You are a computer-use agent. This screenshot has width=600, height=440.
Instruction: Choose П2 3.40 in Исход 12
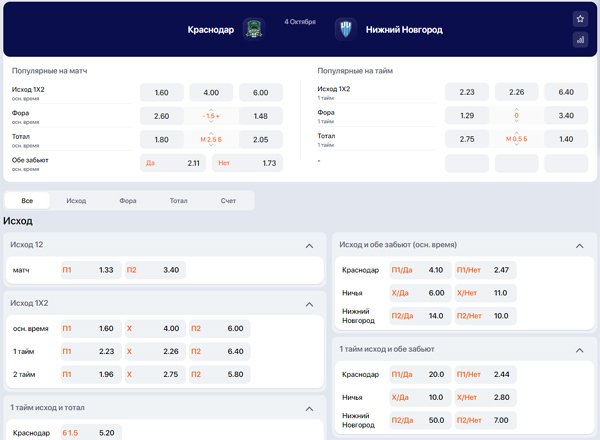click(x=155, y=270)
